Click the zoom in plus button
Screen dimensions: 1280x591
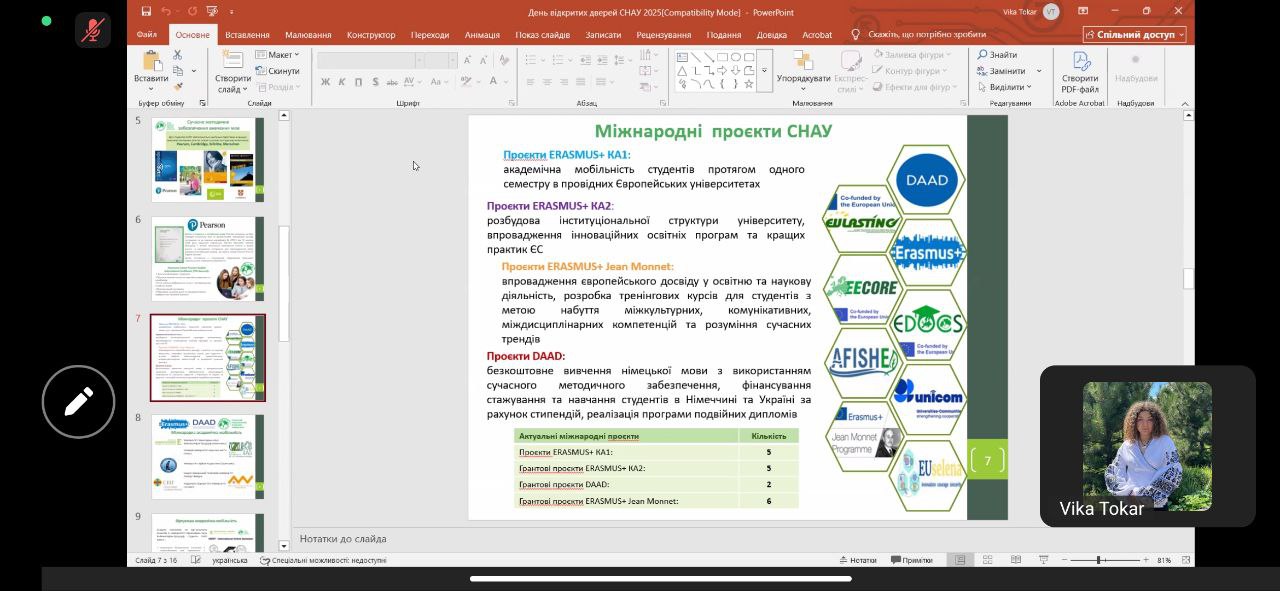pyautogui.click(x=1146, y=560)
